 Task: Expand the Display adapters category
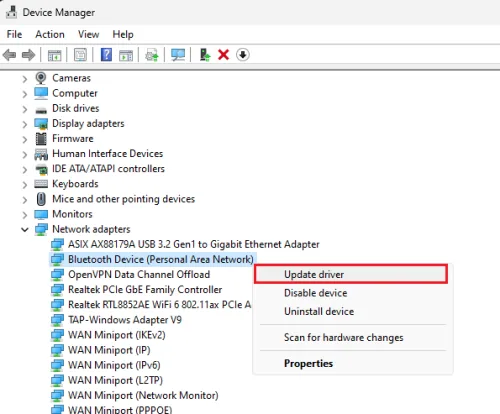[25, 124]
